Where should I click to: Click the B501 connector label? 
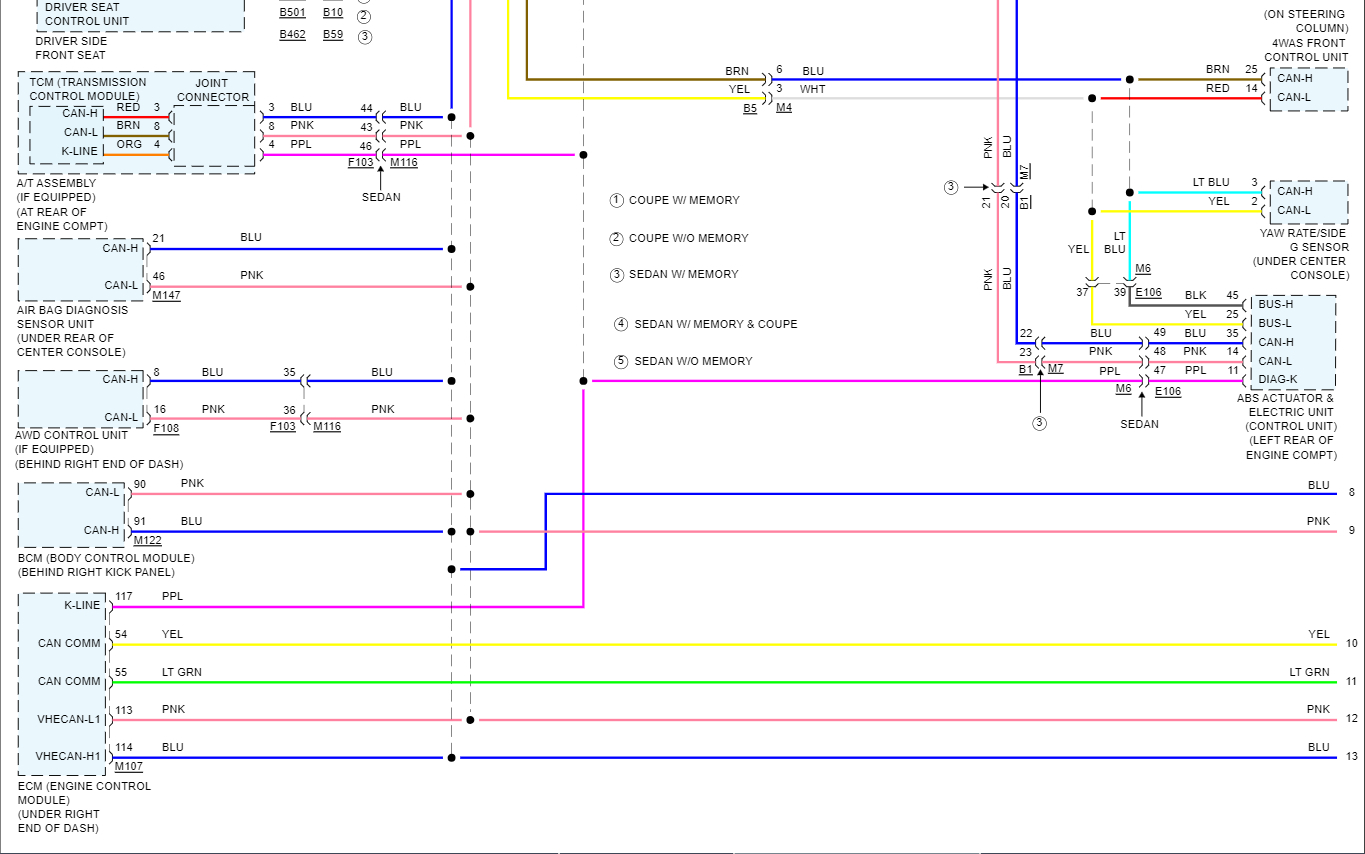pyautogui.click(x=292, y=13)
